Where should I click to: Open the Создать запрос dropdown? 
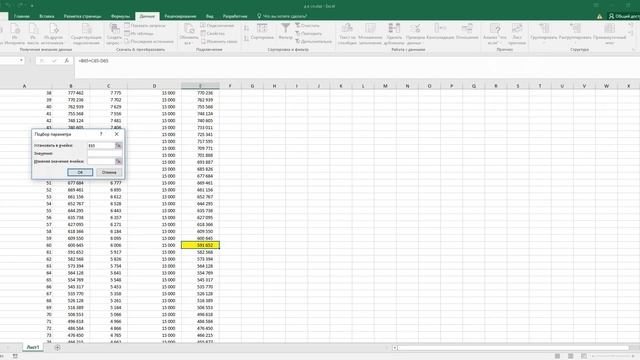tap(114, 34)
